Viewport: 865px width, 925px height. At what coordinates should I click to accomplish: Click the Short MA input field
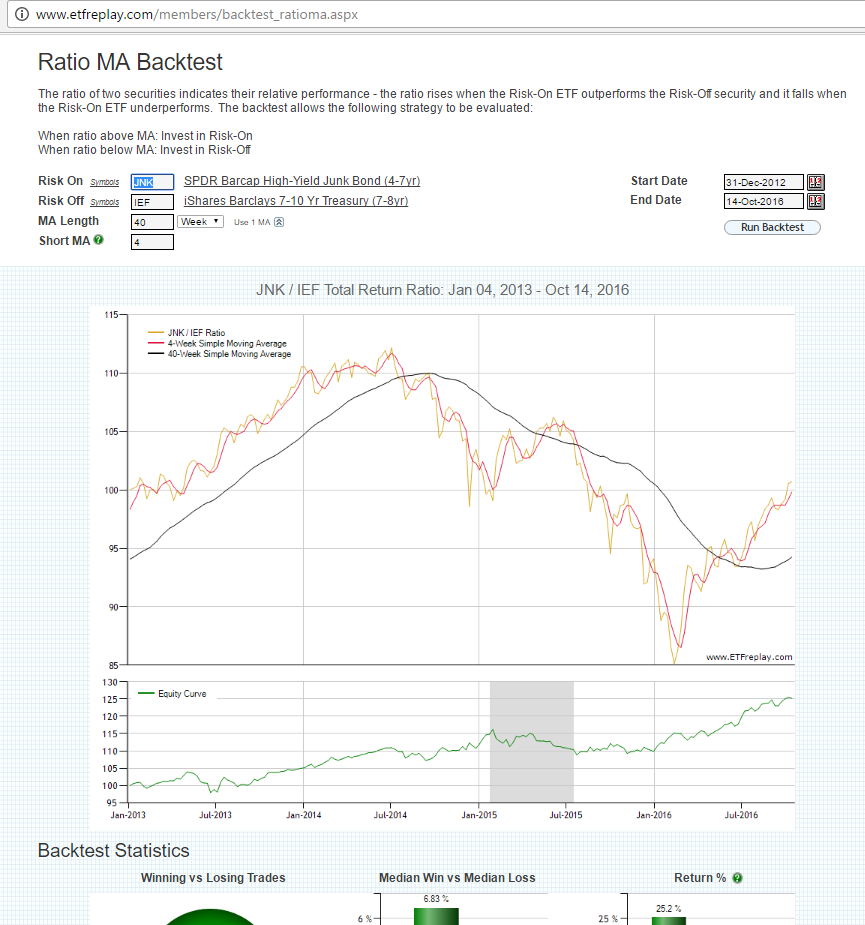click(152, 242)
